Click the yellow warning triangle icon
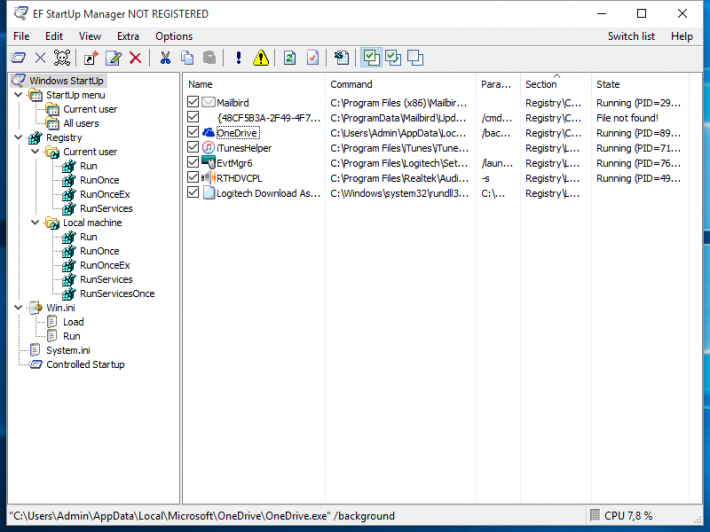 click(261, 58)
